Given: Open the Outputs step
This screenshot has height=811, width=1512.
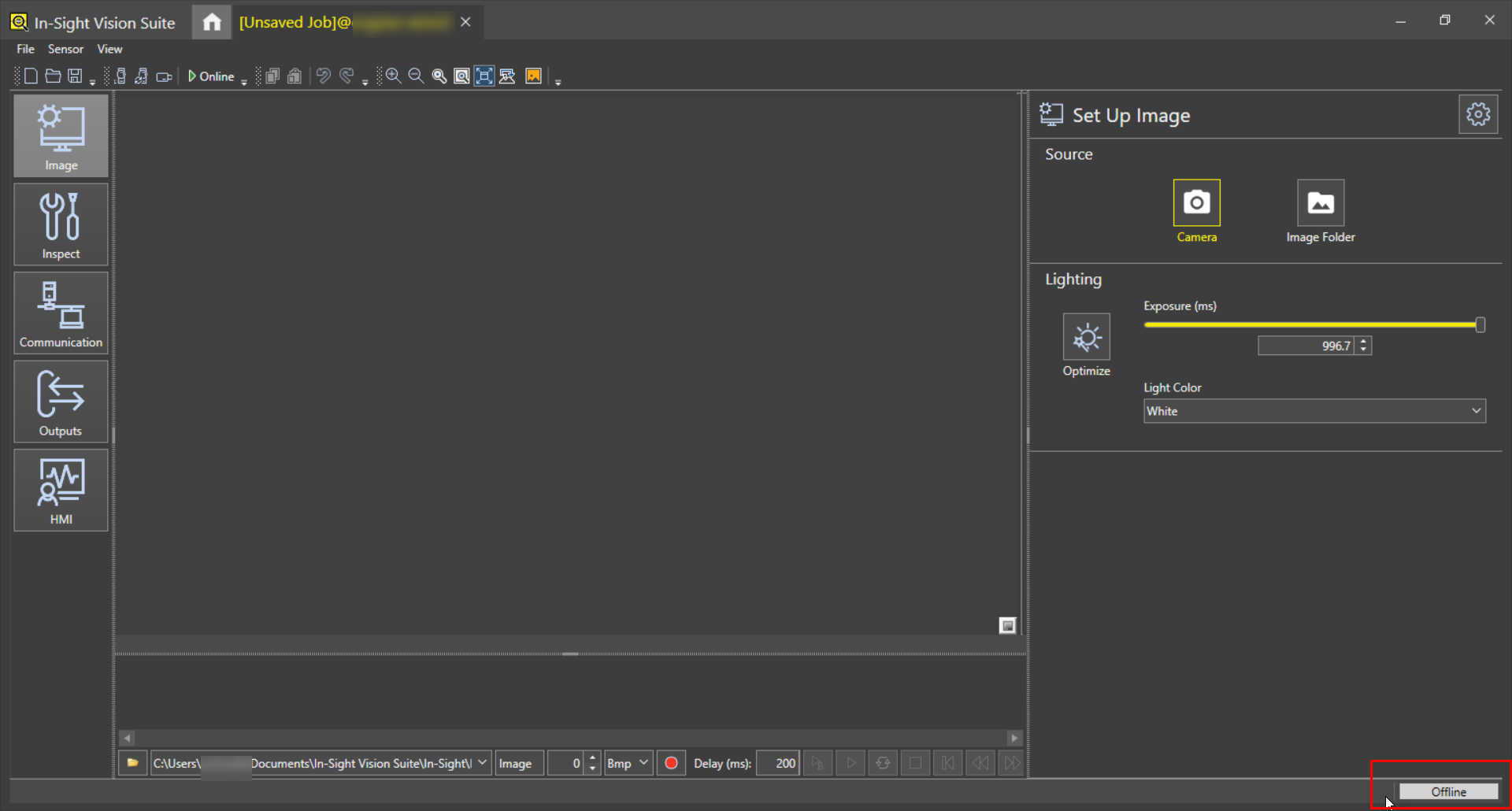Looking at the screenshot, I should (61, 402).
